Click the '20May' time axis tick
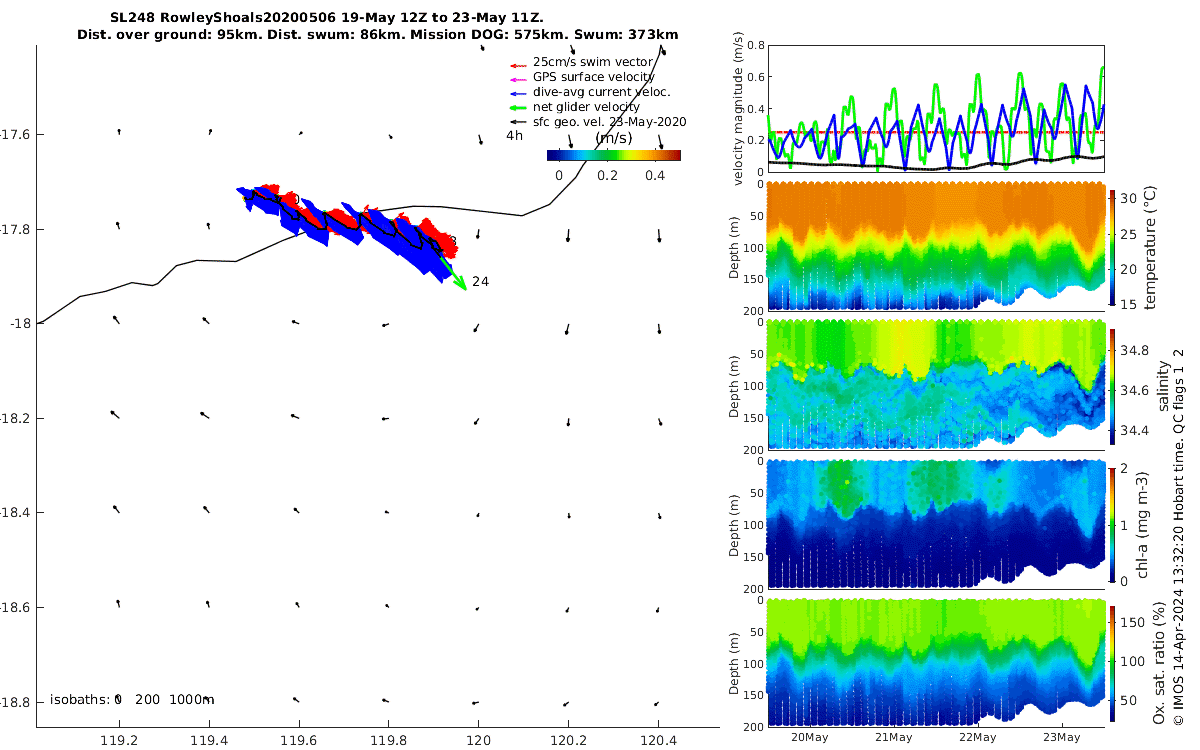 [810, 738]
